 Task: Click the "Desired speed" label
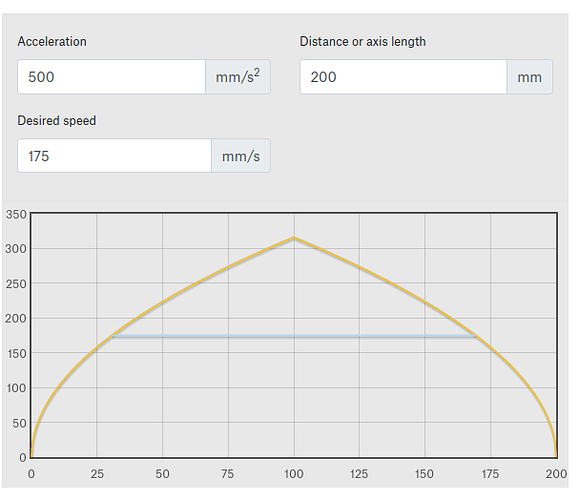click(x=57, y=120)
